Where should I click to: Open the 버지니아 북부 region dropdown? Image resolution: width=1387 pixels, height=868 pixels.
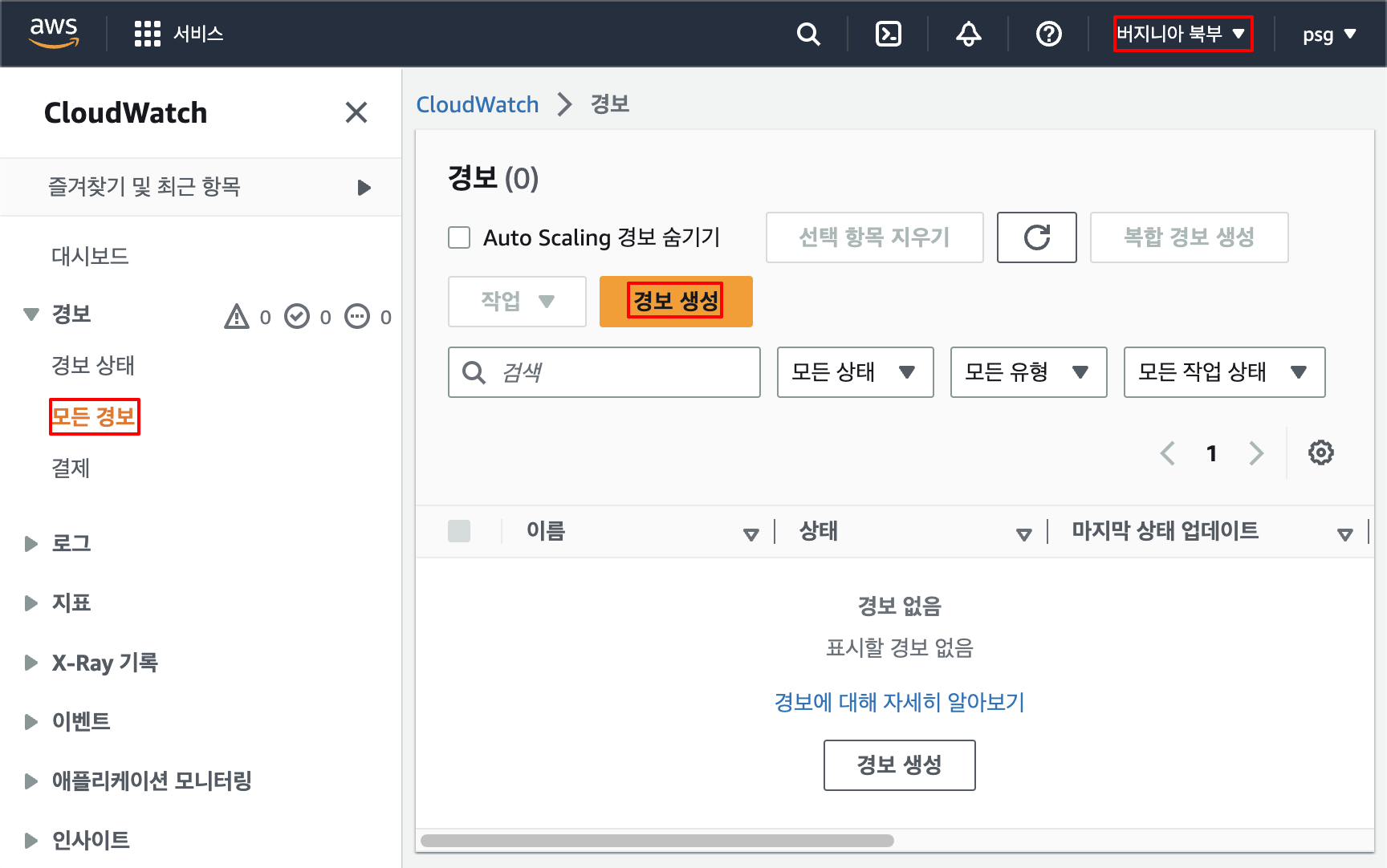click(1183, 34)
